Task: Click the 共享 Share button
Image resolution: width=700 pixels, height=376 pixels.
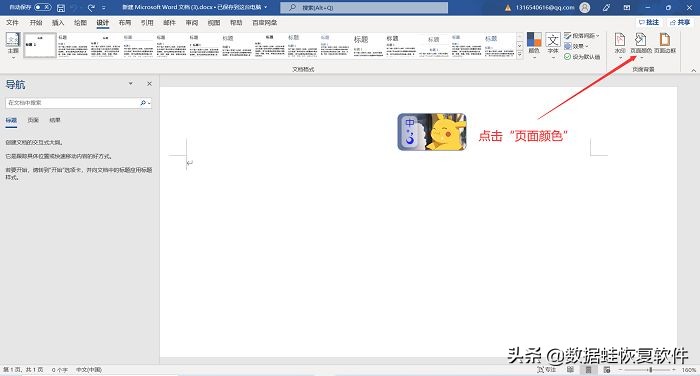Action: [680, 22]
